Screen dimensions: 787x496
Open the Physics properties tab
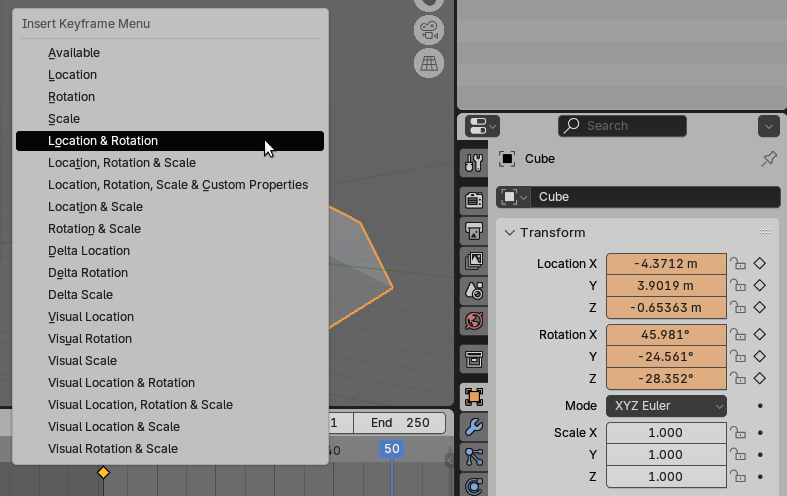(x=474, y=485)
